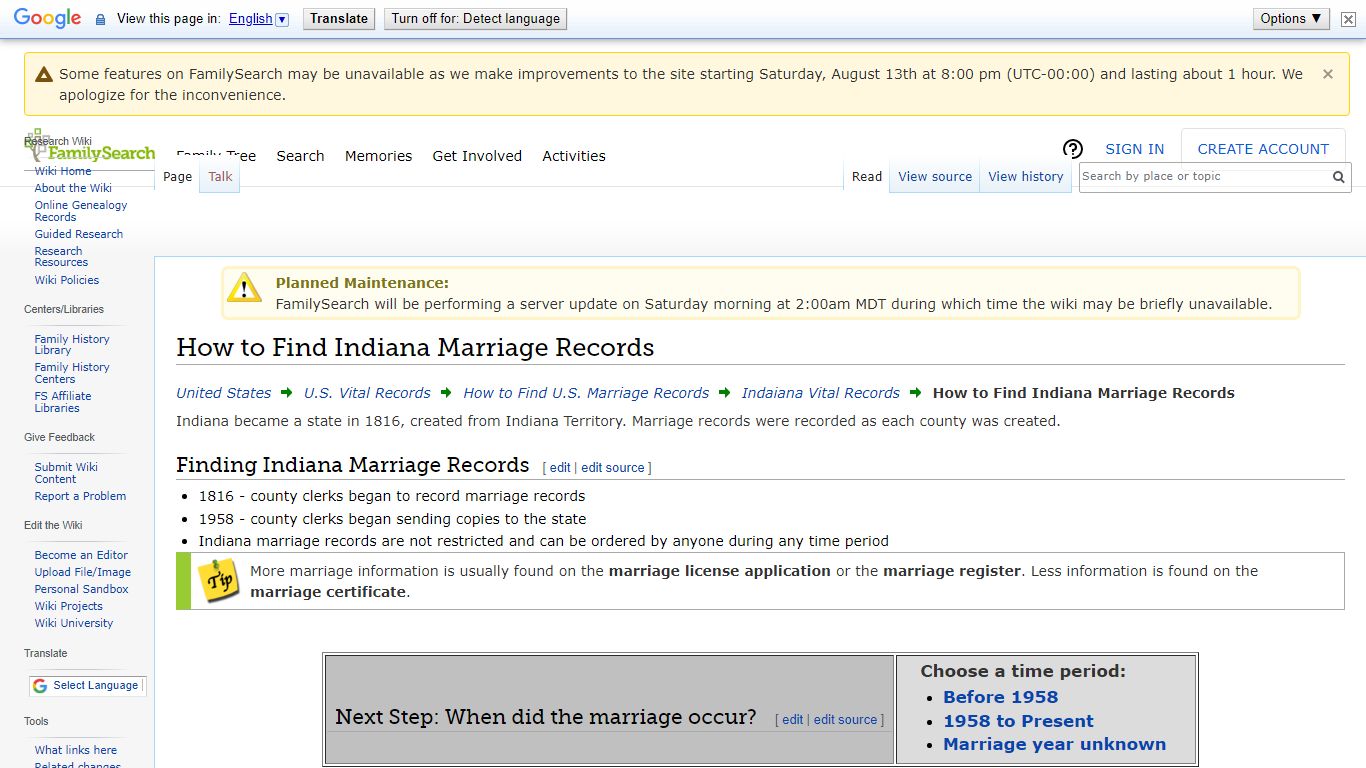Dismiss the yellow FamilySearch notice banner
The image size is (1366, 768).
coord(1328,74)
